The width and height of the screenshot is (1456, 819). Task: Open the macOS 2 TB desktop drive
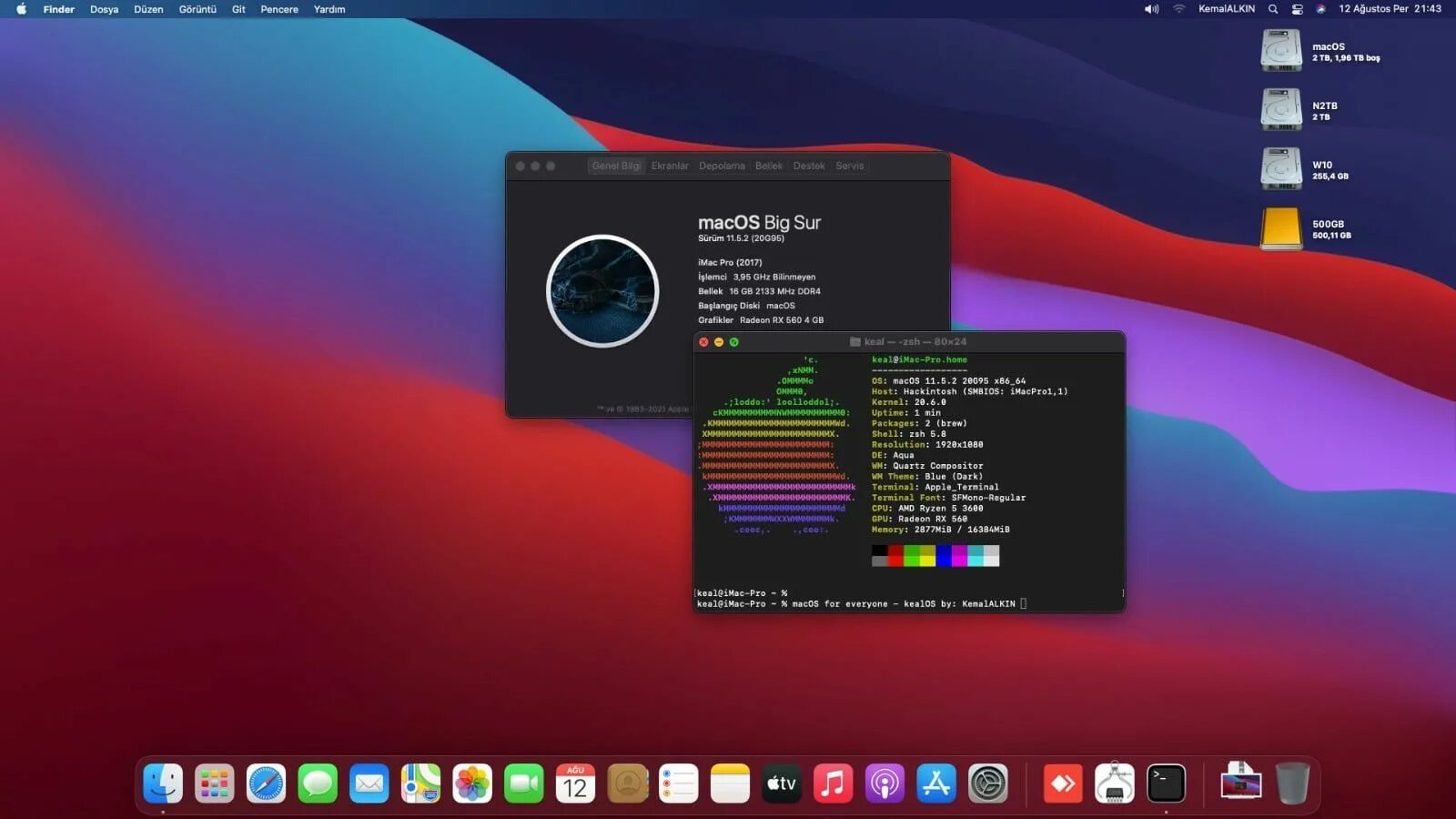(1281, 51)
